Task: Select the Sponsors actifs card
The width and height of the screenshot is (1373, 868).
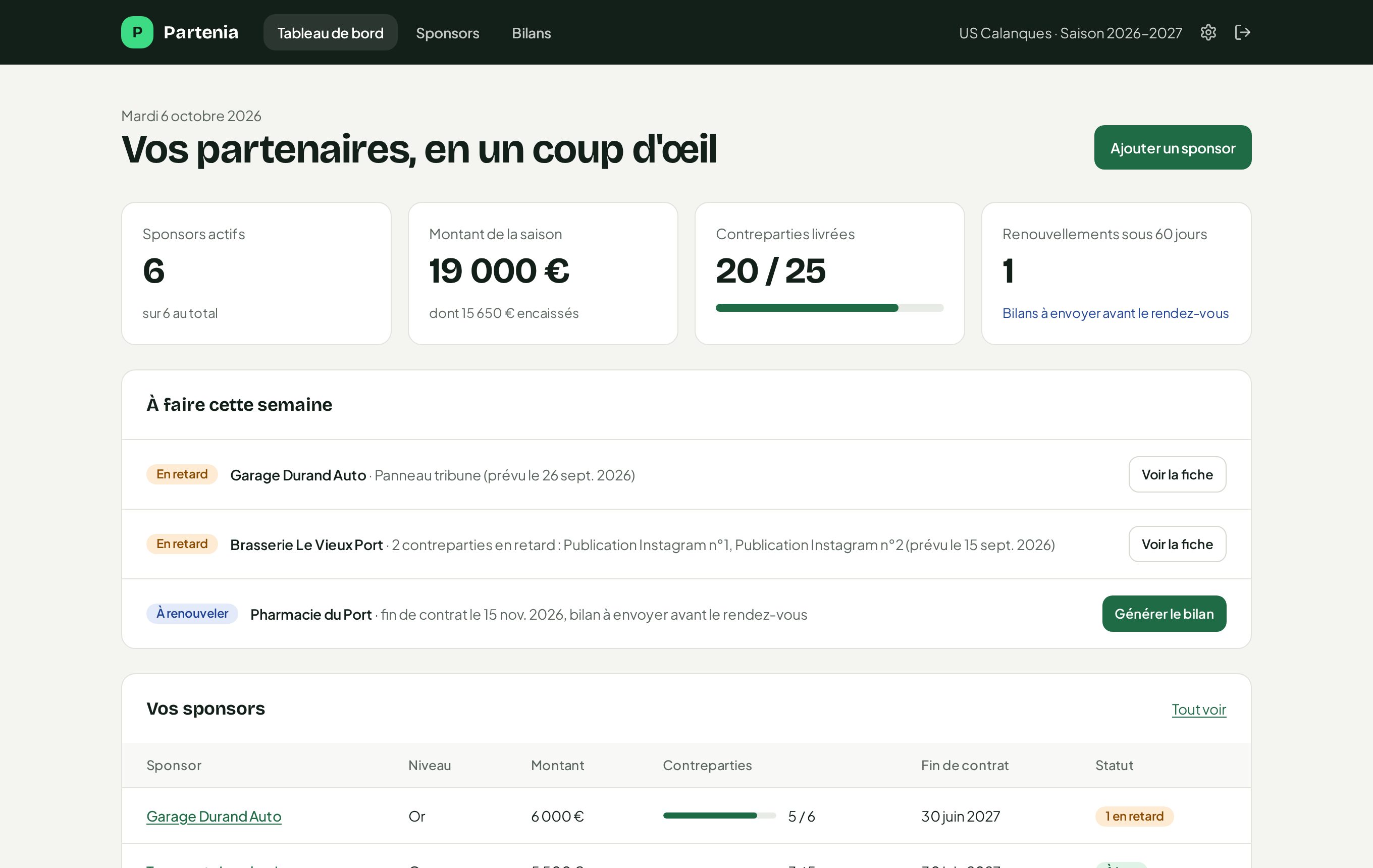Action: tap(256, 274)
